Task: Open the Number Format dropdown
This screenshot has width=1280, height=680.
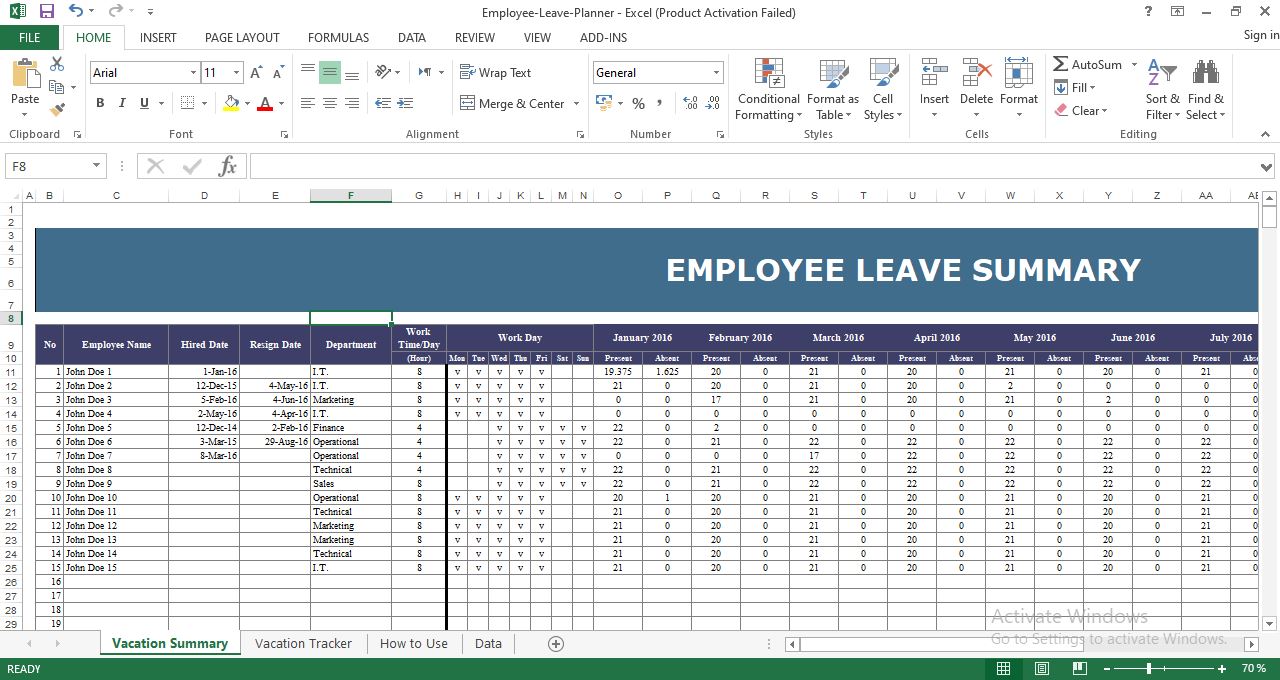Action: (716, 72)
